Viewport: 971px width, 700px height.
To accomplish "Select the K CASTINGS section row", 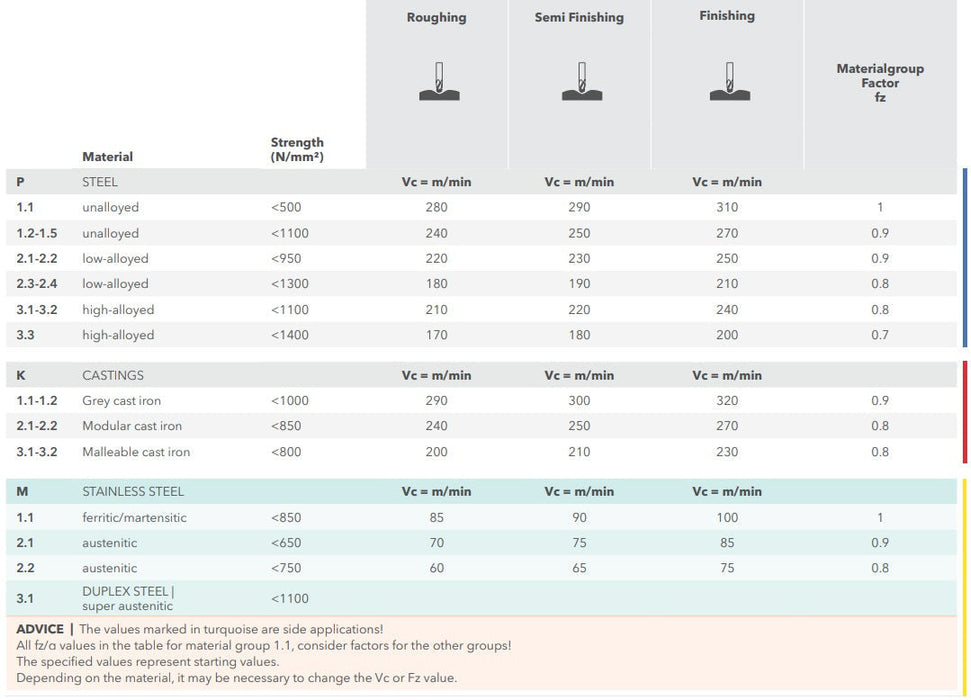I will point(112,375).
